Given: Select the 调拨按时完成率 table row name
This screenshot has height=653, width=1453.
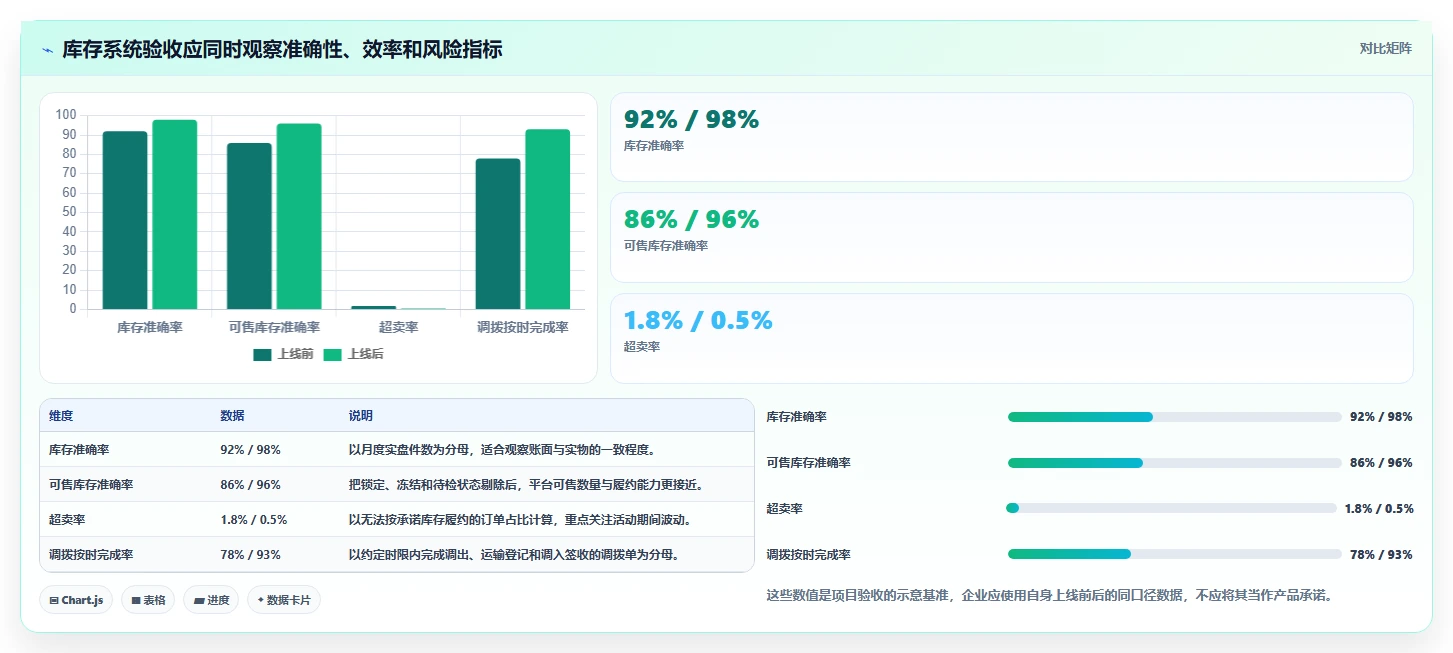Looking at the screenshot, I should coord(91,555).
